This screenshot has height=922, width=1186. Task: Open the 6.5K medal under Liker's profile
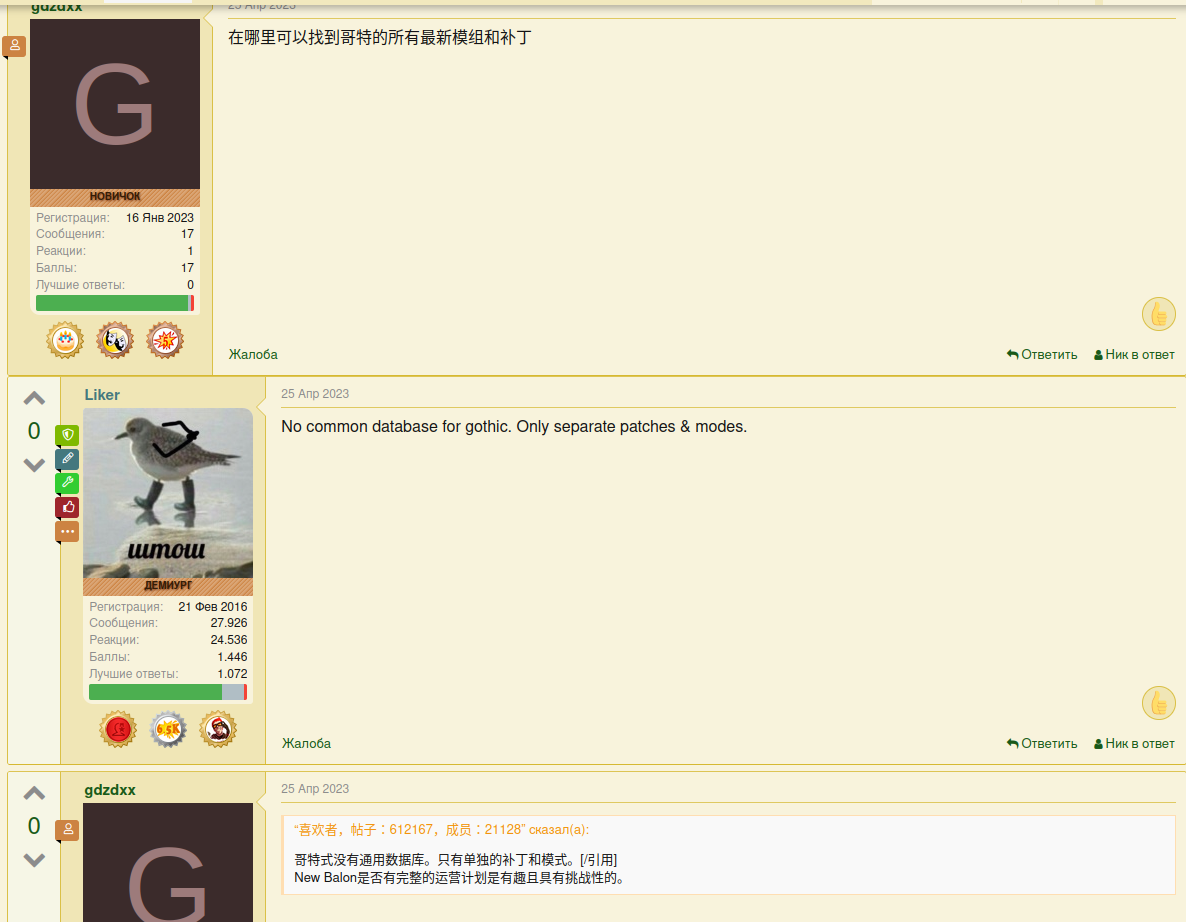pos(168,729)
